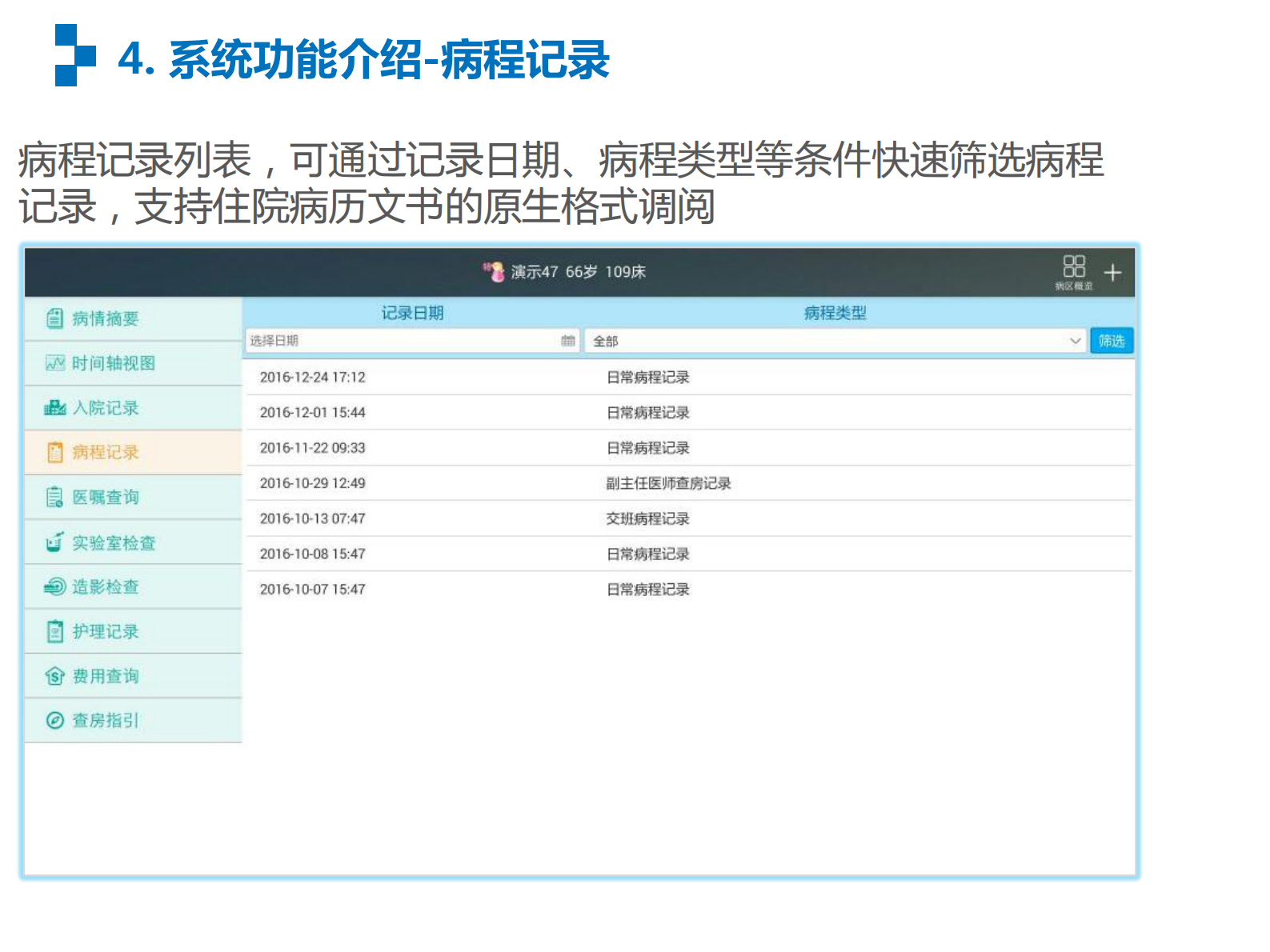
Task: Click the 查房指引 compass icon
Action: click(54, 721)
